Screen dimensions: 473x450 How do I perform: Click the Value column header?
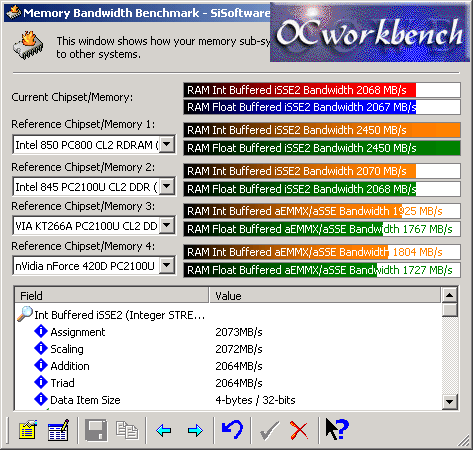[x=325, y=295]
